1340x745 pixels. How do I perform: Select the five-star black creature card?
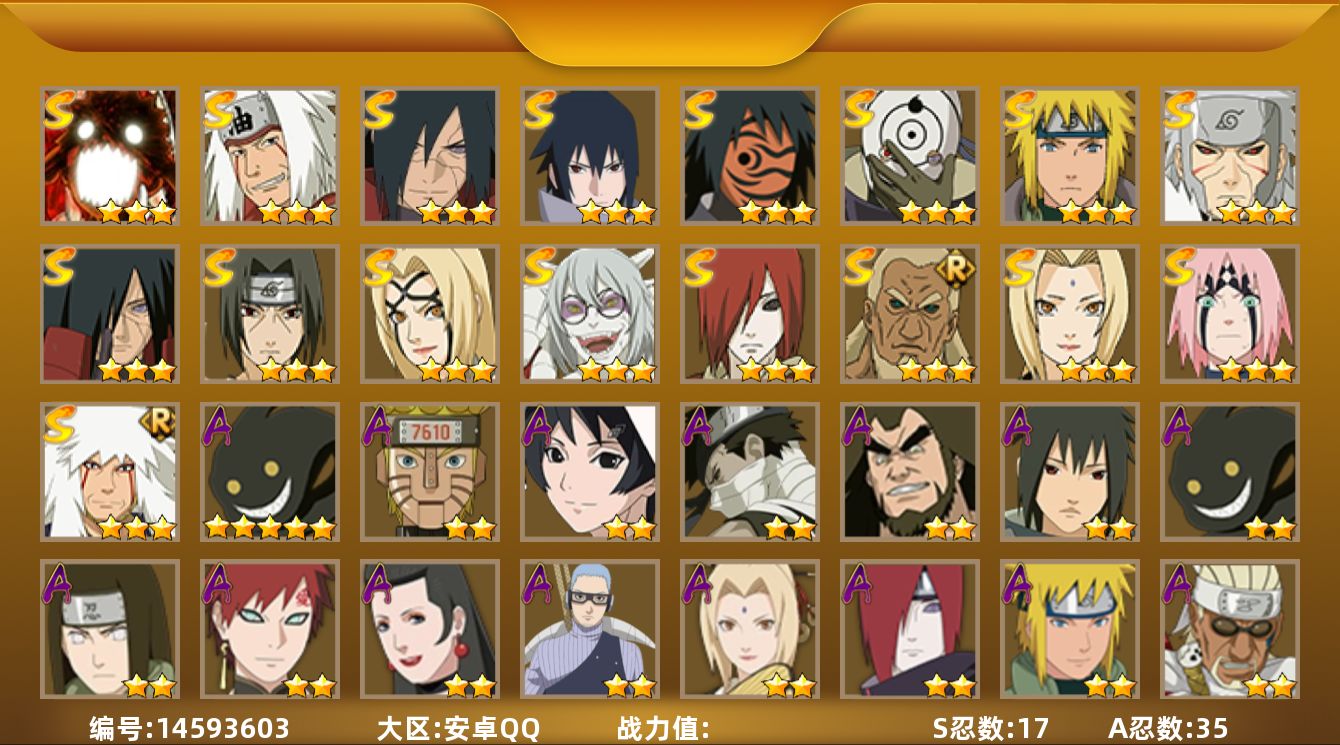pyautogui.click(x=269, y=471)
